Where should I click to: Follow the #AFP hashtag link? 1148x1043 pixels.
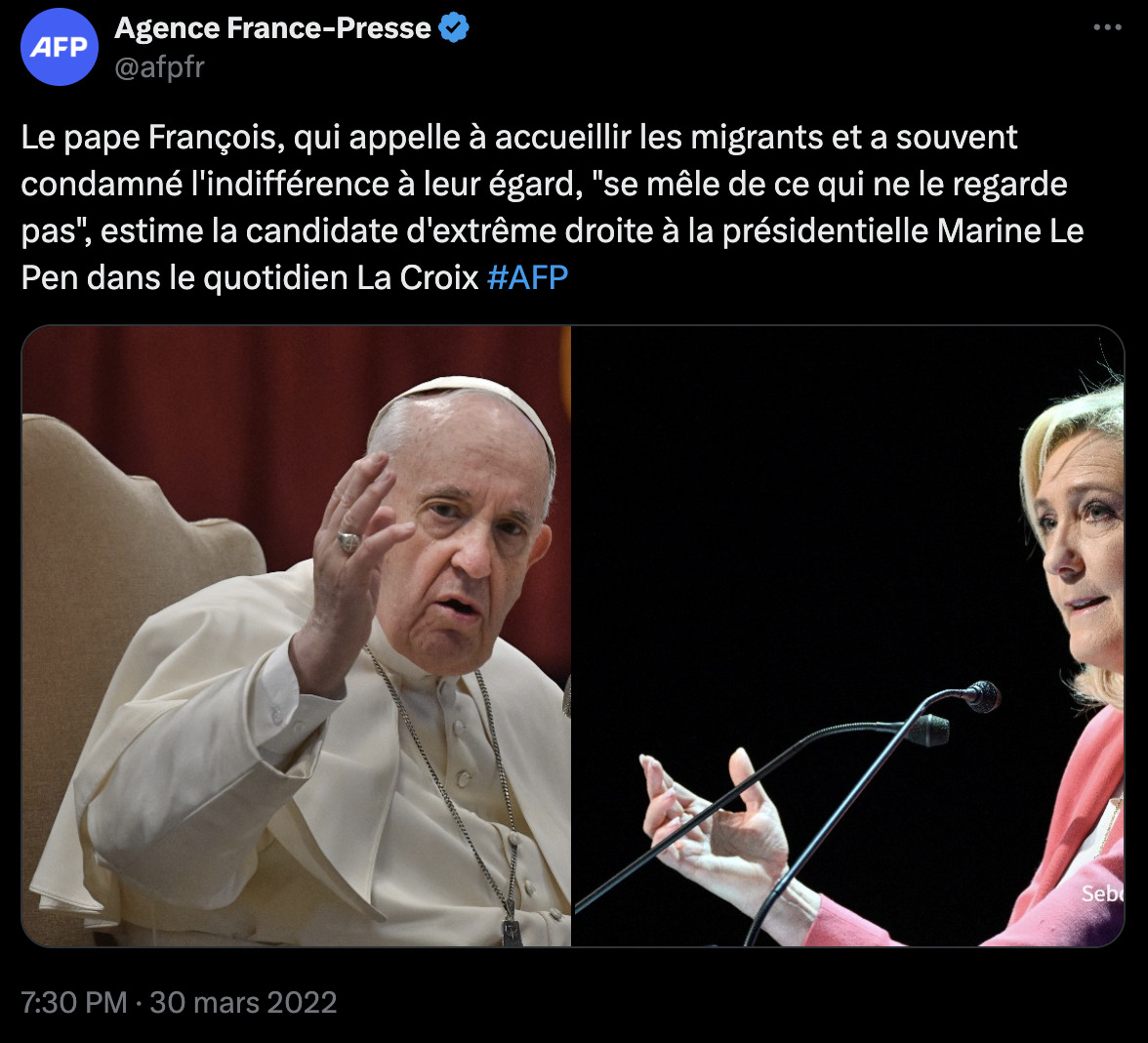click(527, 277)
